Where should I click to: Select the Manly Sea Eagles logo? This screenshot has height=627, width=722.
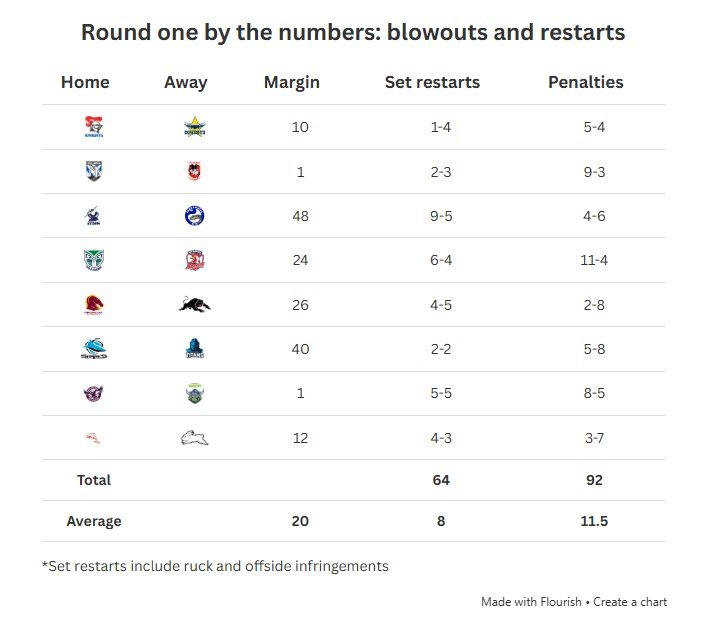[x=93, y=394]
